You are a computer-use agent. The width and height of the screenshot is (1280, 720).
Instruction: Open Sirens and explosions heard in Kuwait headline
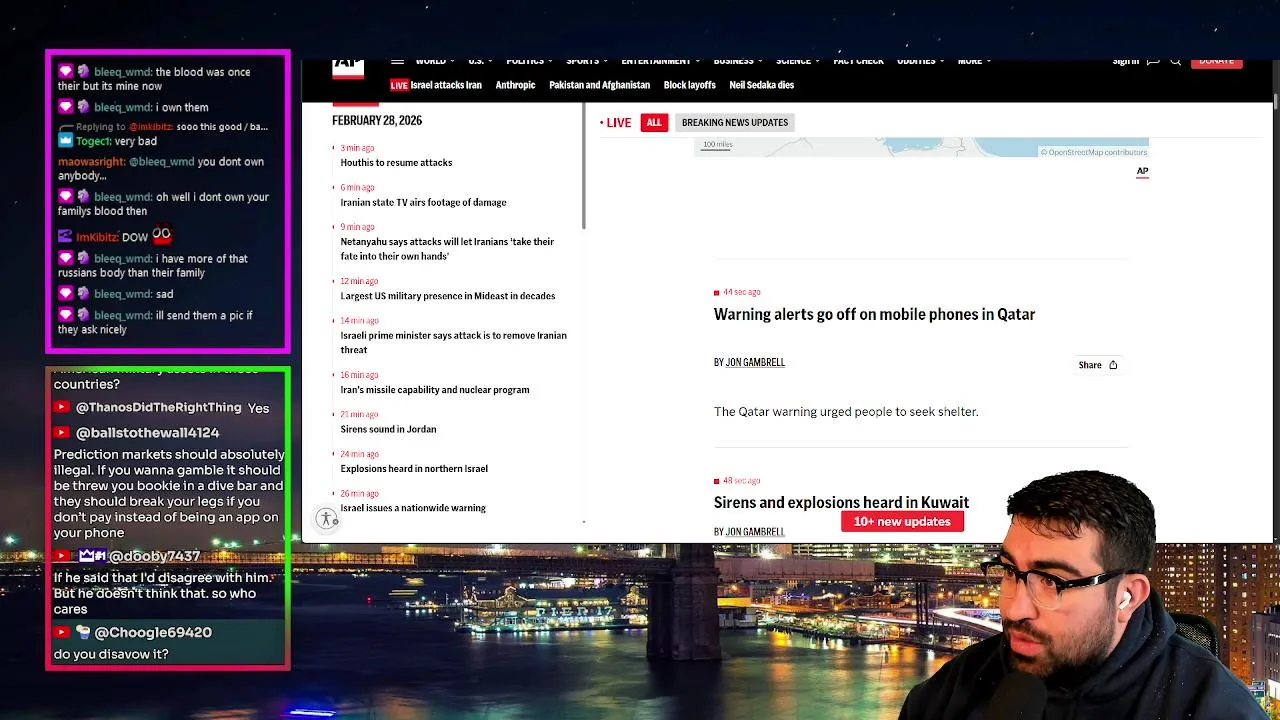pos(841,503)
